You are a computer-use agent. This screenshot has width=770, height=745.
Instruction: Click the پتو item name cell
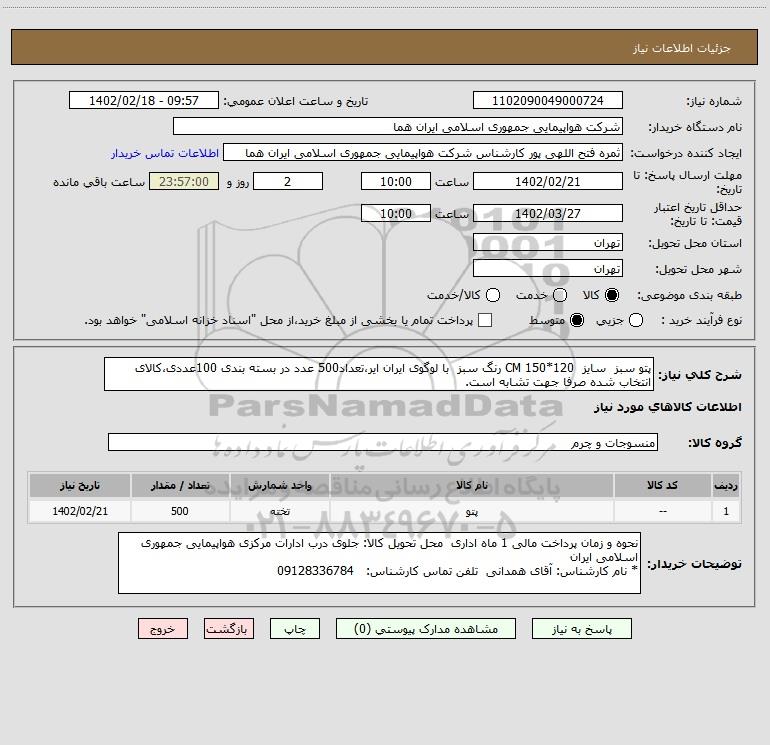click(x=471, y=511)
